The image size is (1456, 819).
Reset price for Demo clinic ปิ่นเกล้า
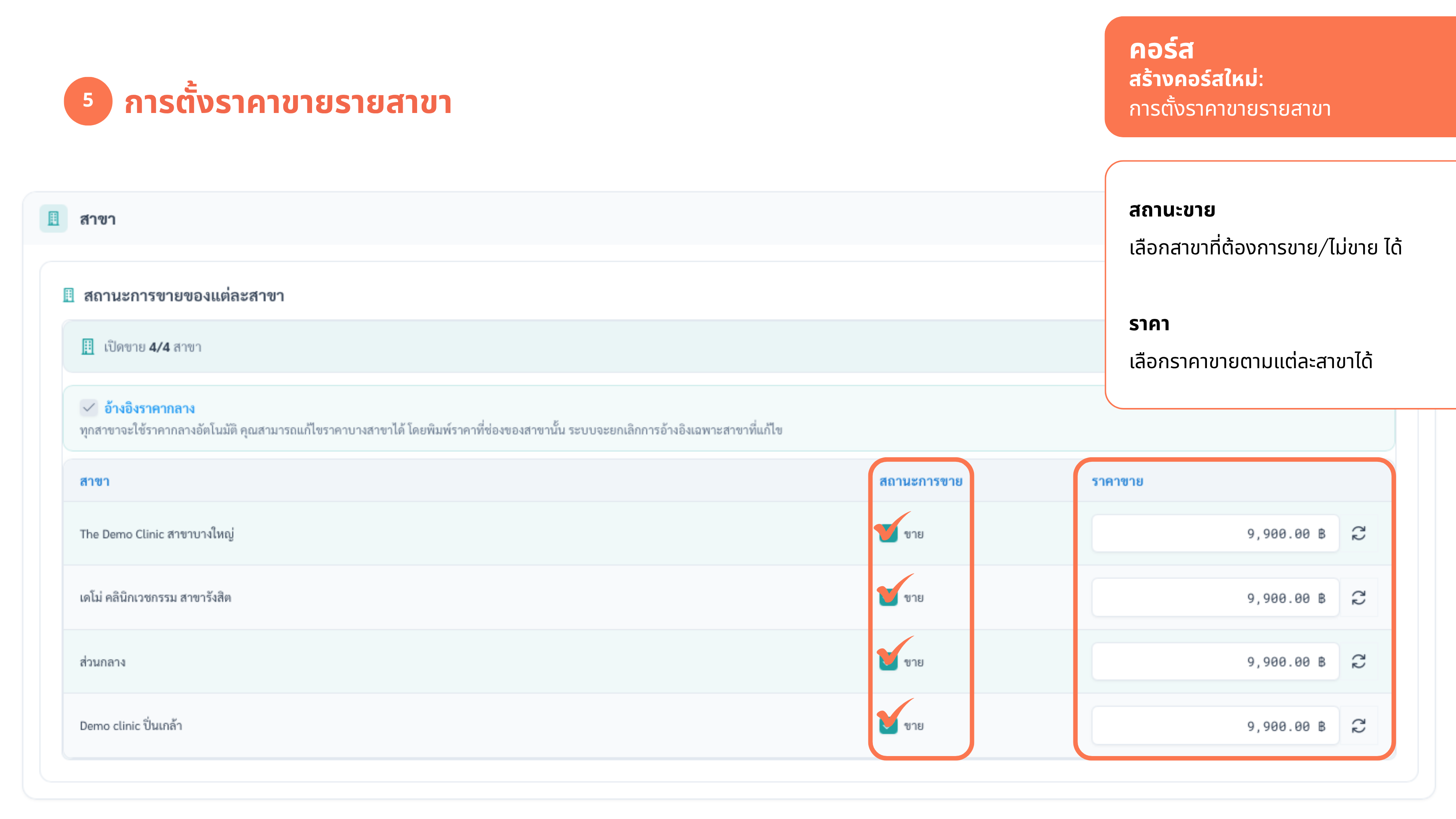(1359, 726)
